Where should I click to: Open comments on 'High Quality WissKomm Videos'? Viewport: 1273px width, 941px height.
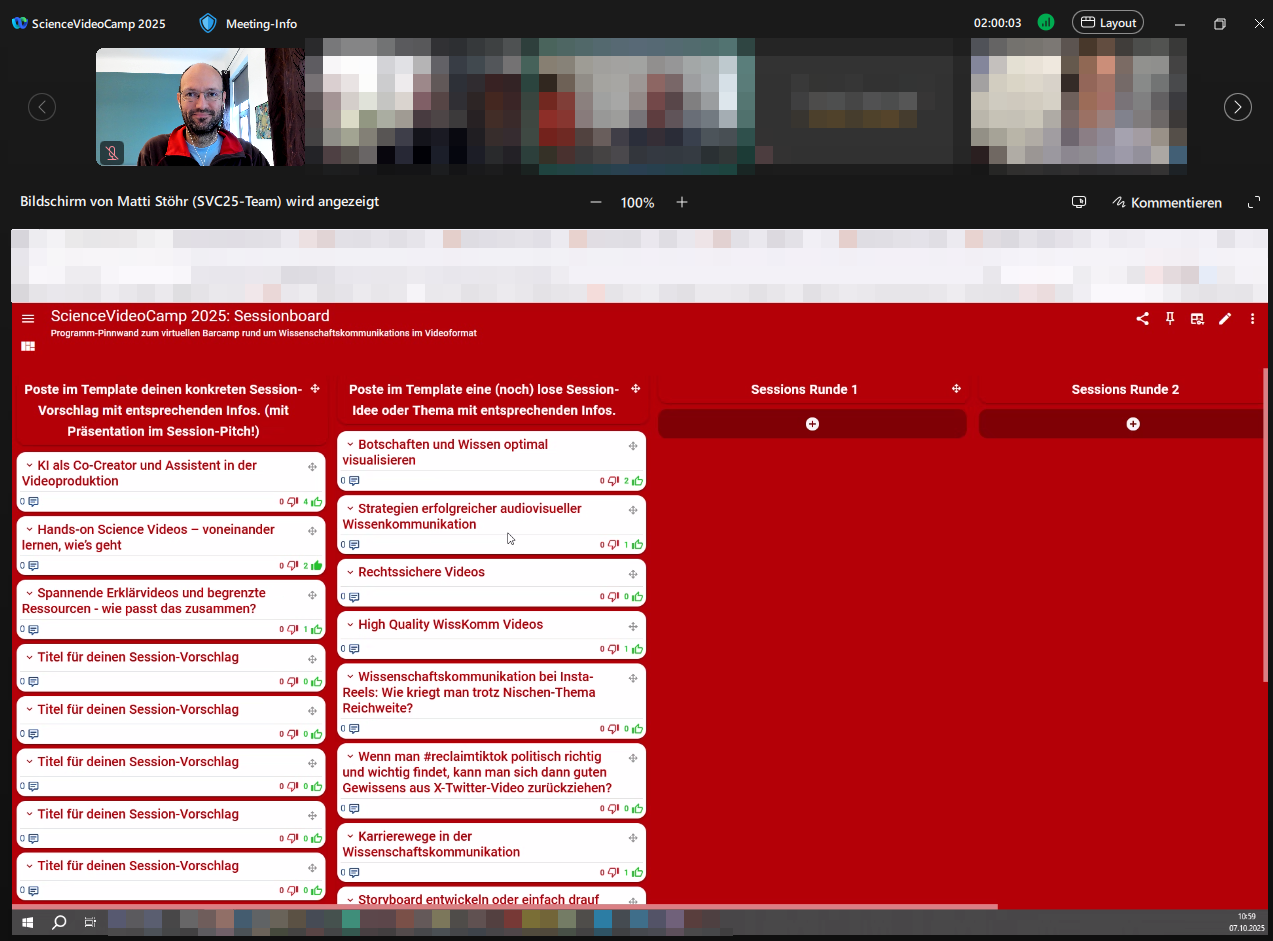pos(354,649)
